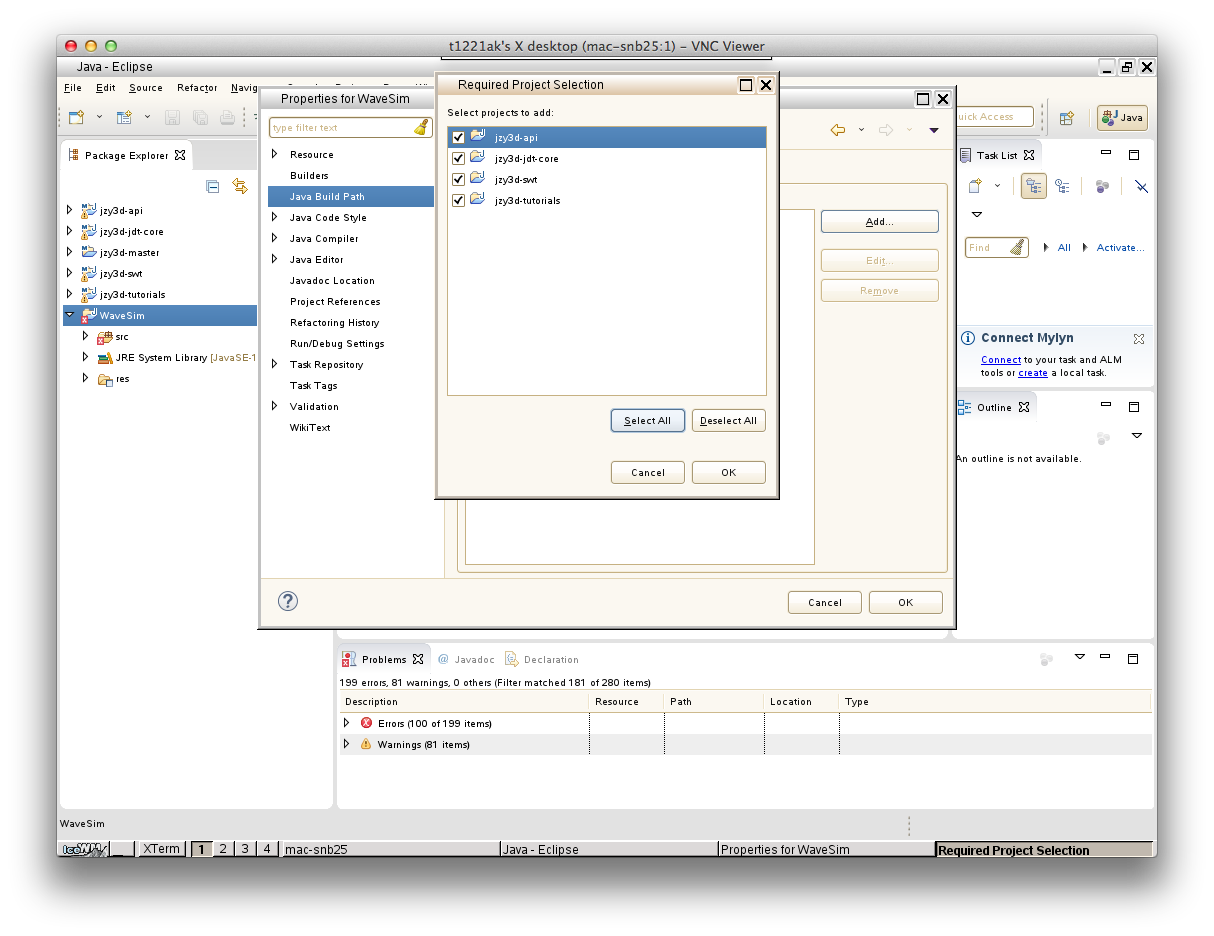The height and width of the screenshot is (936, 1214).
Task: Select Javadoc Location in the properties list
Action: (x=332, y=280)
